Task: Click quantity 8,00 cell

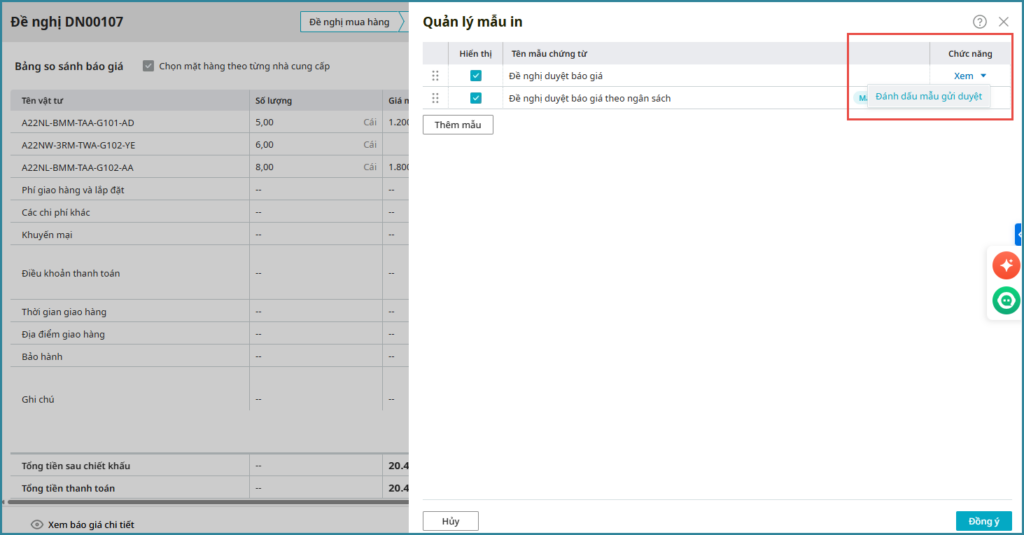Action: pos(316,167)
